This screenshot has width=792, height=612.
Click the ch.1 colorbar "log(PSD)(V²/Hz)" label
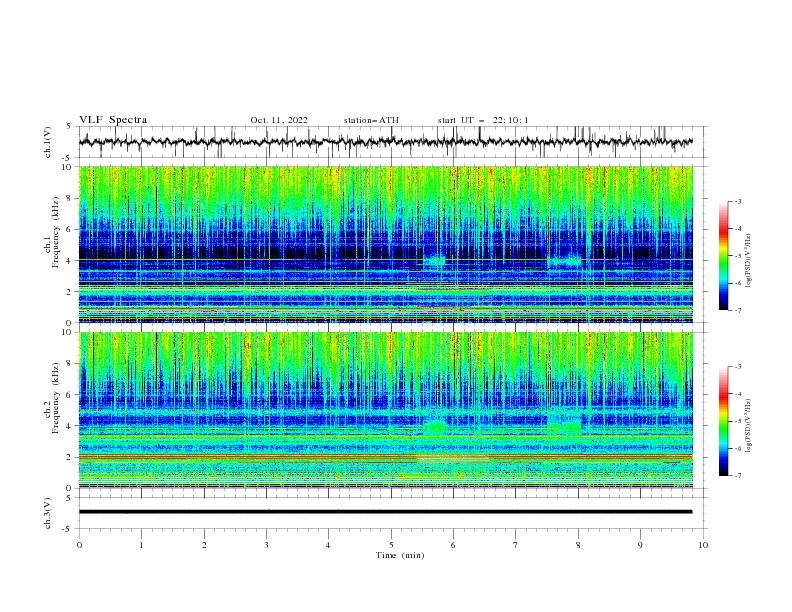coord(749,261)
